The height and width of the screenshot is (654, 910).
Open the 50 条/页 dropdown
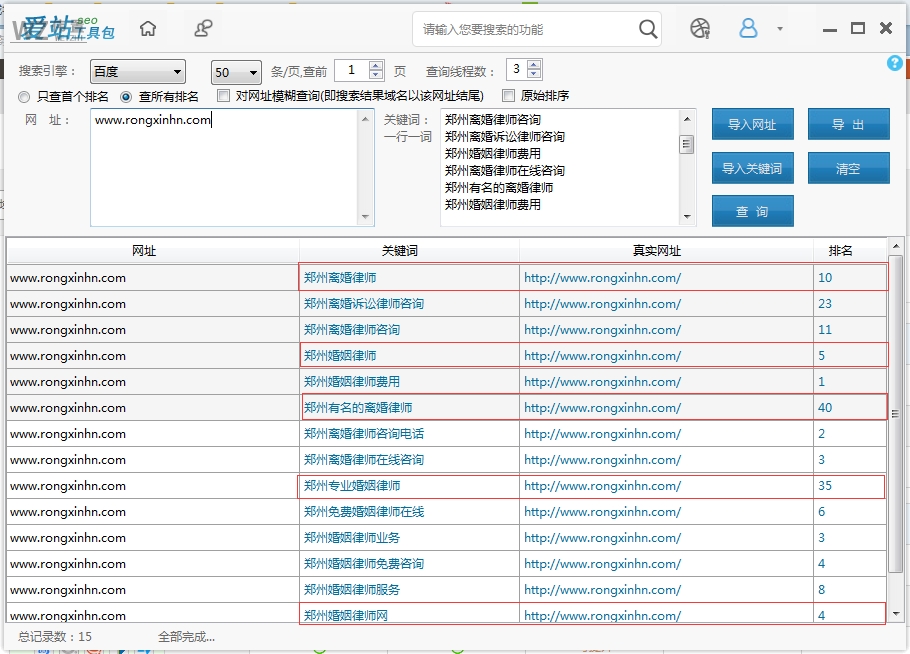[x=235, y=72]
